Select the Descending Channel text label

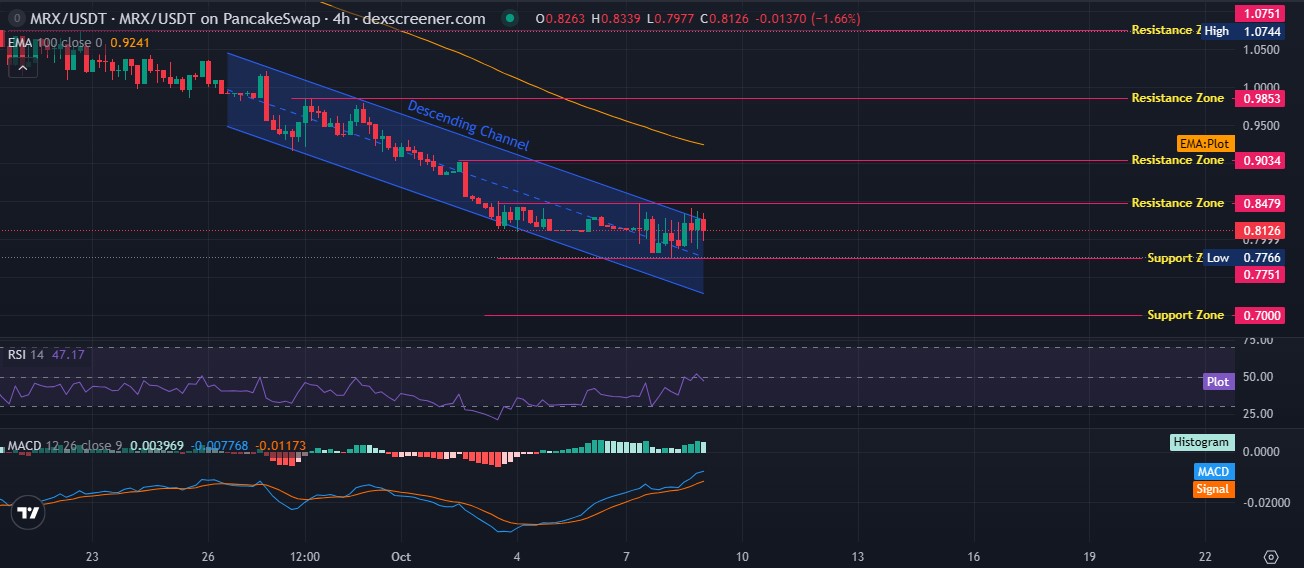pyautogui.click(x=467, y=125)
